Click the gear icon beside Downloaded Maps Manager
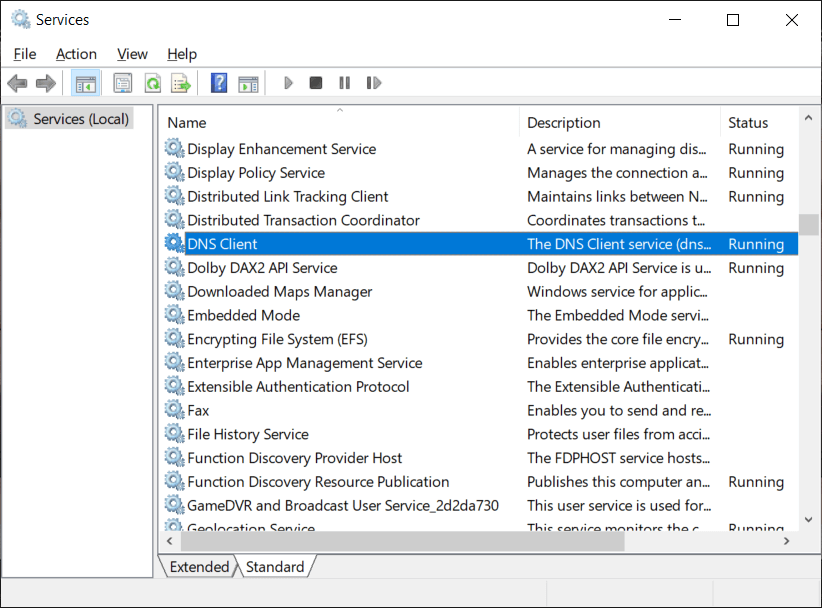This screenshot has height=608, width=822. pyautogui.click(x=174, y=292)
